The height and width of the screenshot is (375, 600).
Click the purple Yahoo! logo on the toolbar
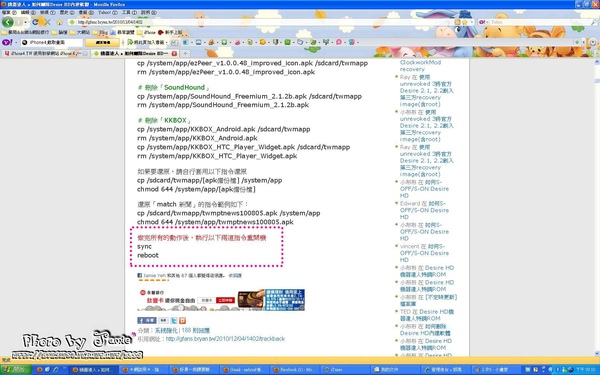pos(7,42)
